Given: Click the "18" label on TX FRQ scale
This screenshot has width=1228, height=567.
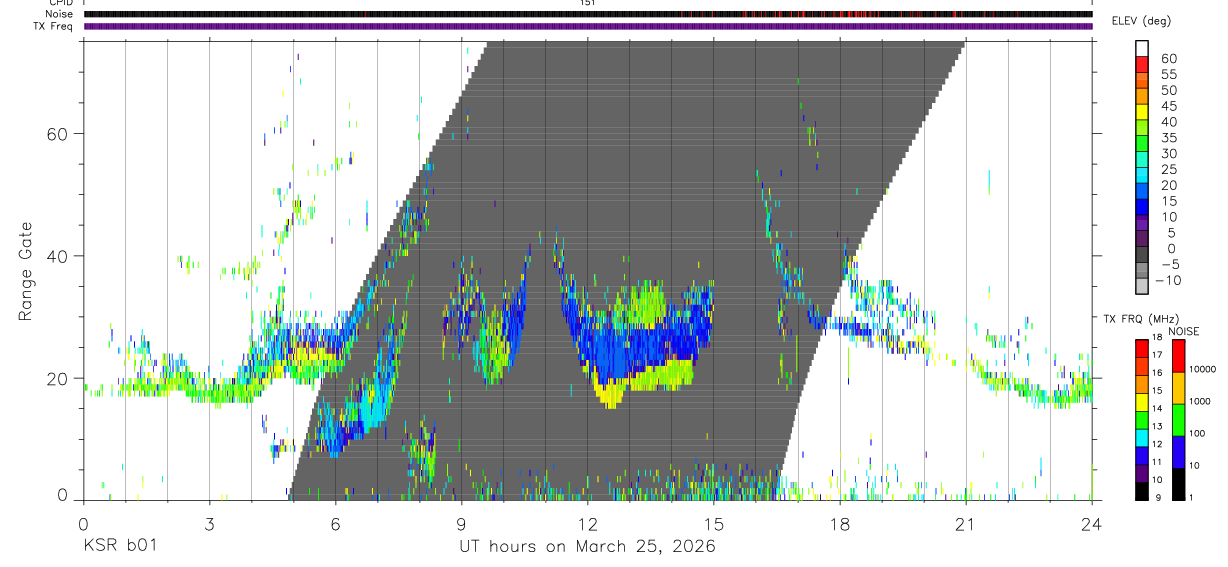Looking at the screenshot, I should [1156, 338].
